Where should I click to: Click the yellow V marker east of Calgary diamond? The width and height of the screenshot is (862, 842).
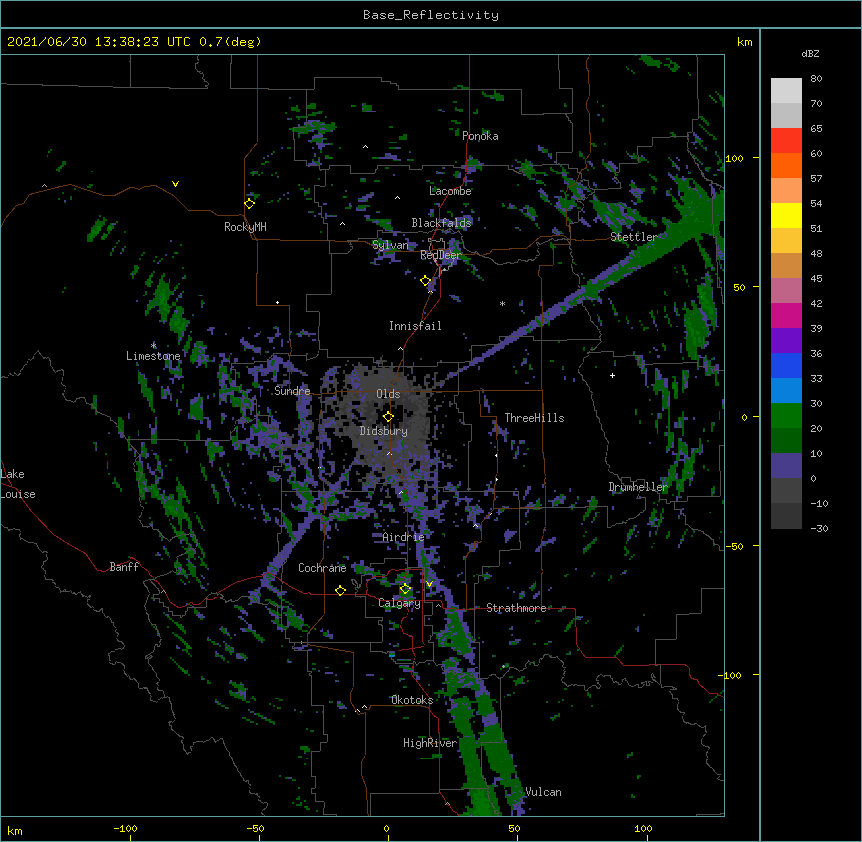[x=429, y=584]
